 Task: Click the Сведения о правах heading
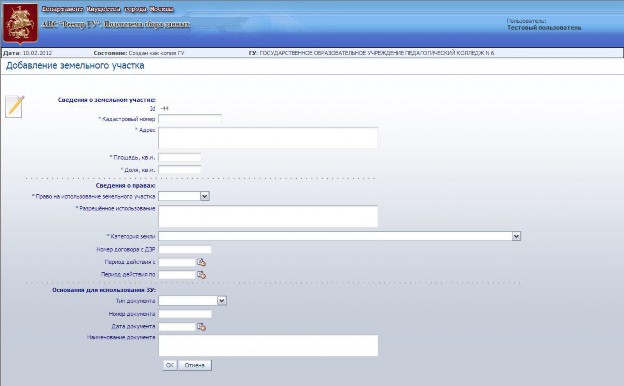tap(125, 186)
